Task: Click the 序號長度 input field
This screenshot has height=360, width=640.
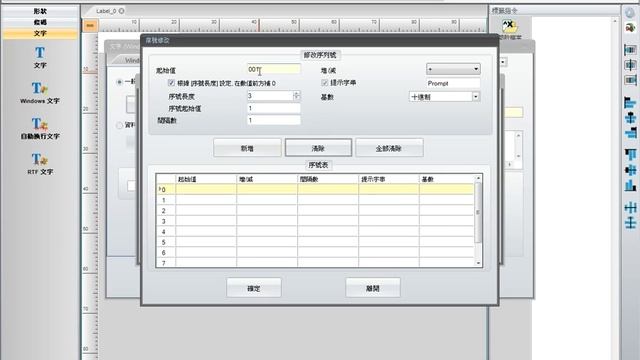Action: coord(270,96)
